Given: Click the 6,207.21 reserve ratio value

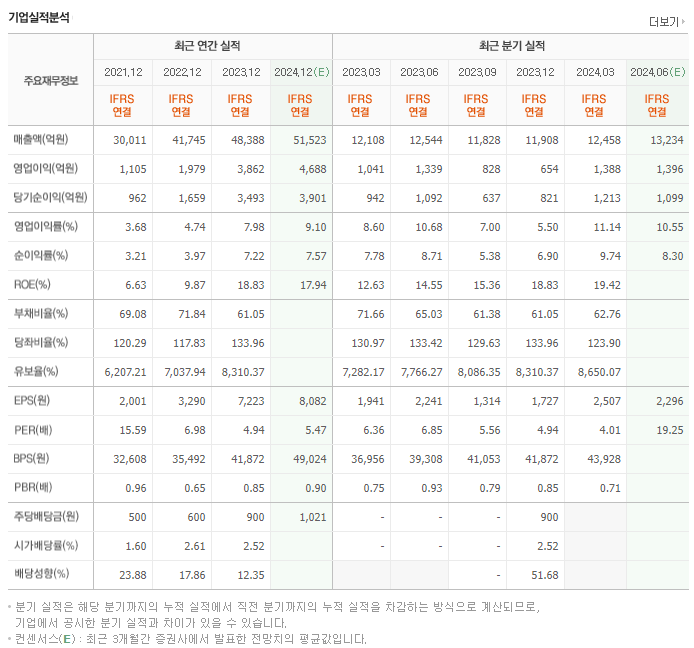Looking at the screenshot, I should [x=125, y=372].
